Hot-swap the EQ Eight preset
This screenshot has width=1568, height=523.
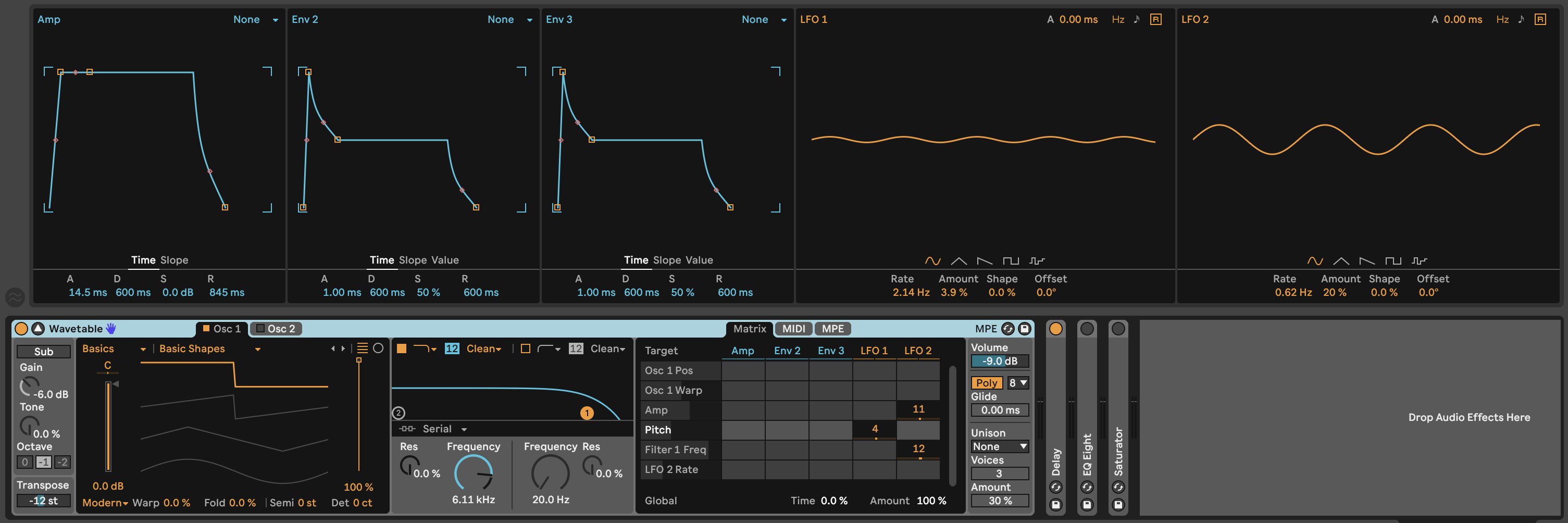click(x=1087, y=487)
